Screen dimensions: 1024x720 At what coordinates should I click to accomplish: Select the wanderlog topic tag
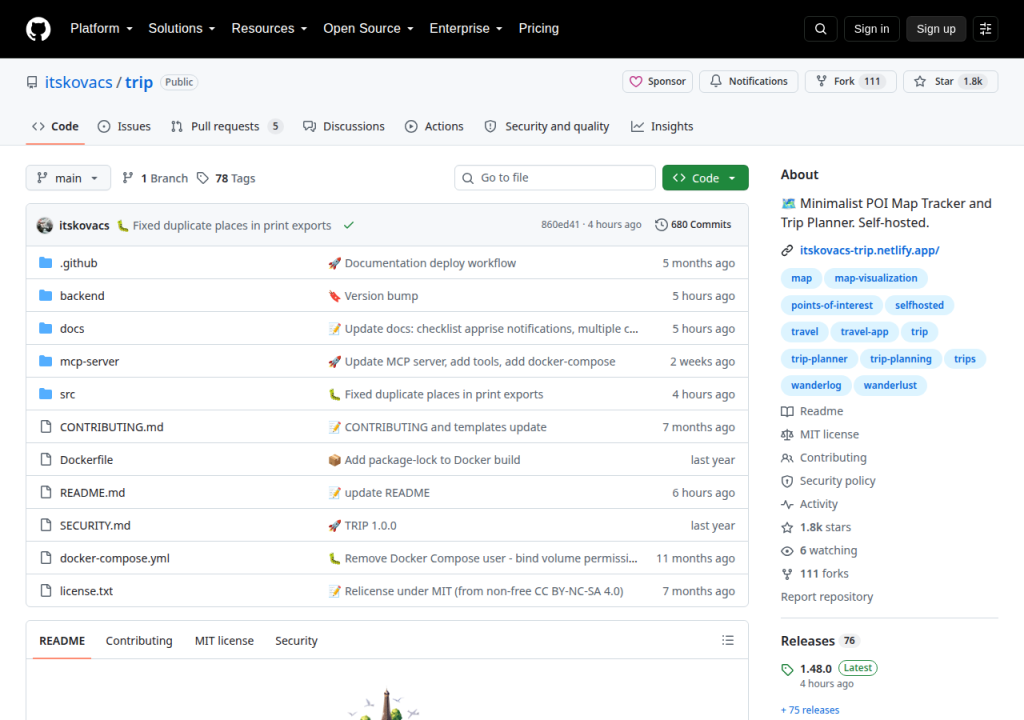pos(816,385)
